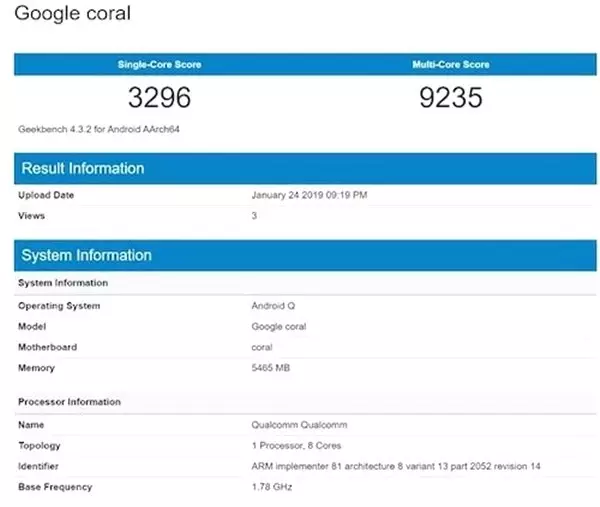Select the Single-Core Score header
600x507 pixels.
coord(160,64)
